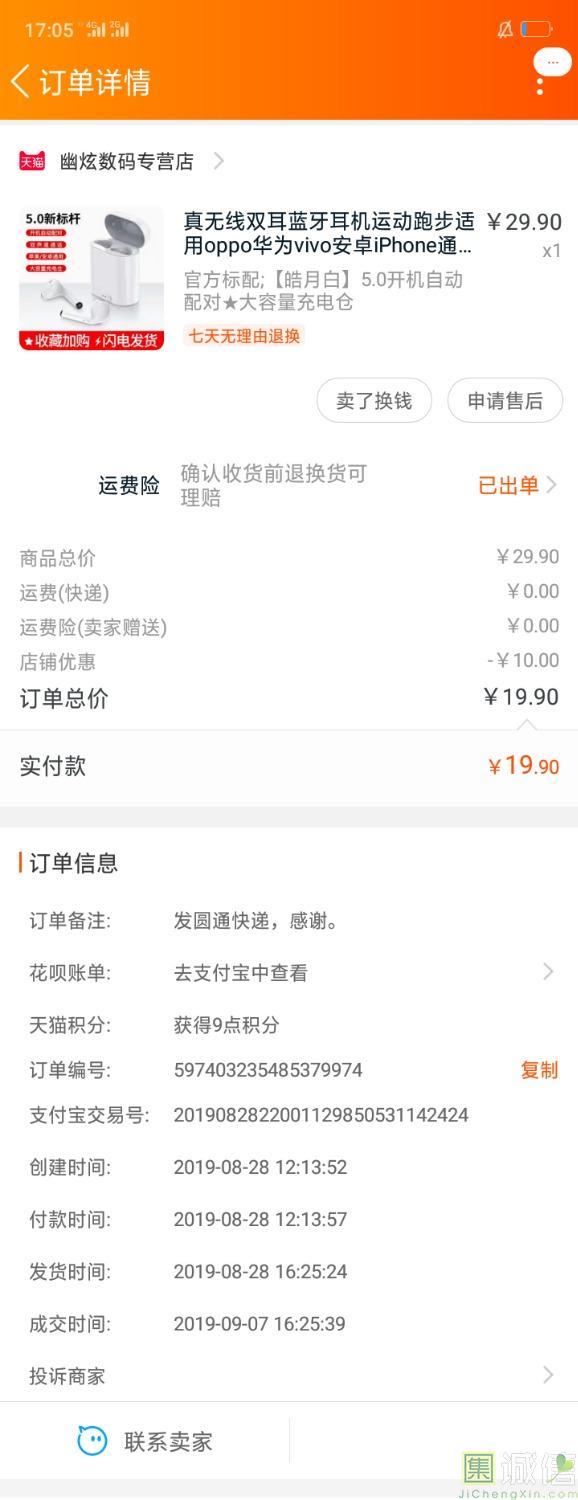Tap the 天猫 logo badge
578x1500 pixels.
pyautogui.click(x=33, y=161)
